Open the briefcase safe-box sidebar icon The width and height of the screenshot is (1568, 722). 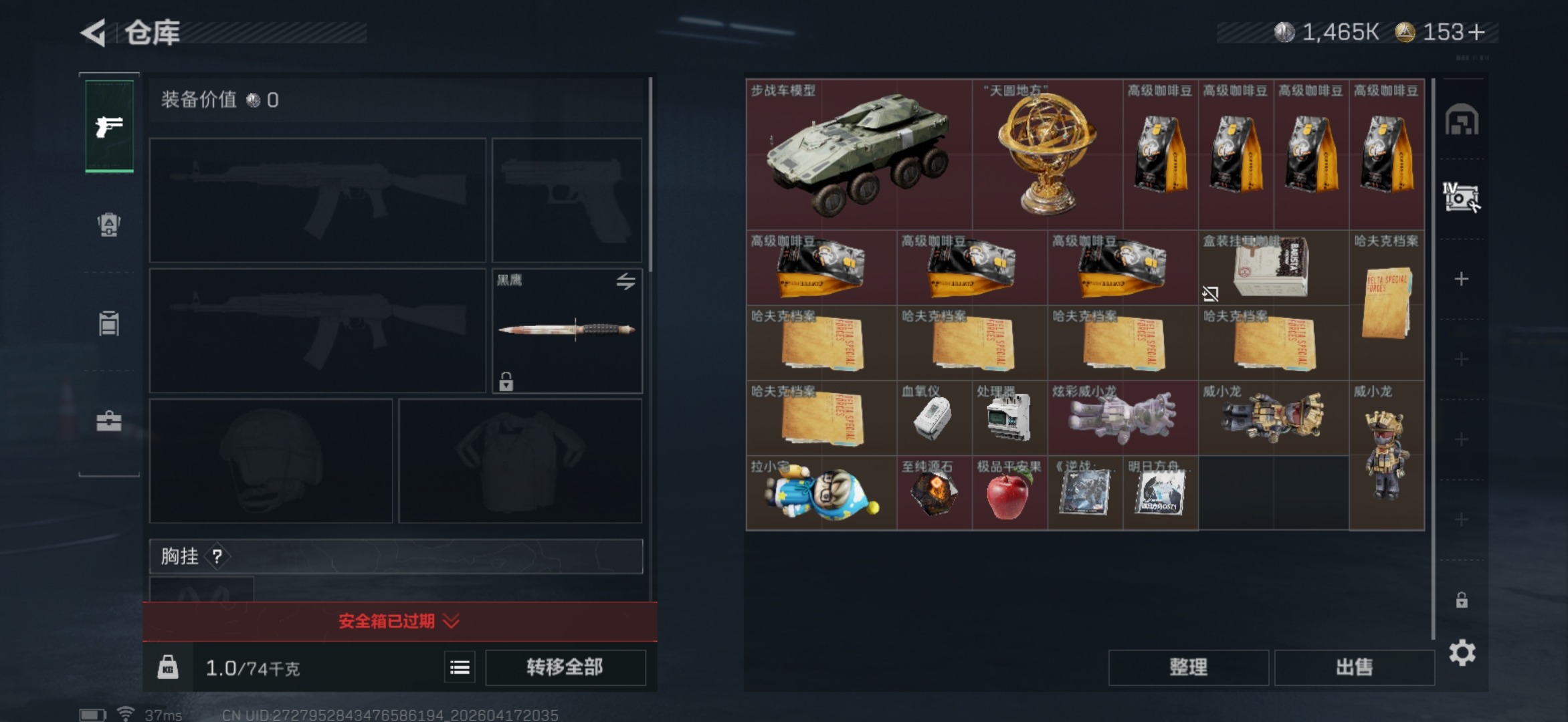pyautogui.click(x=109, y=421)
